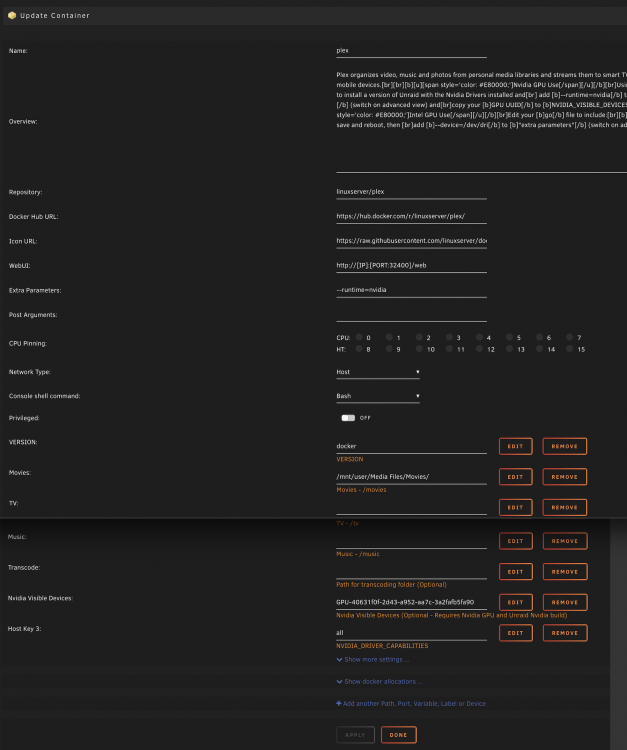Select HT core 14 checkbox
This screenshot has width=627, height=750.
click(x=540, y=349)
